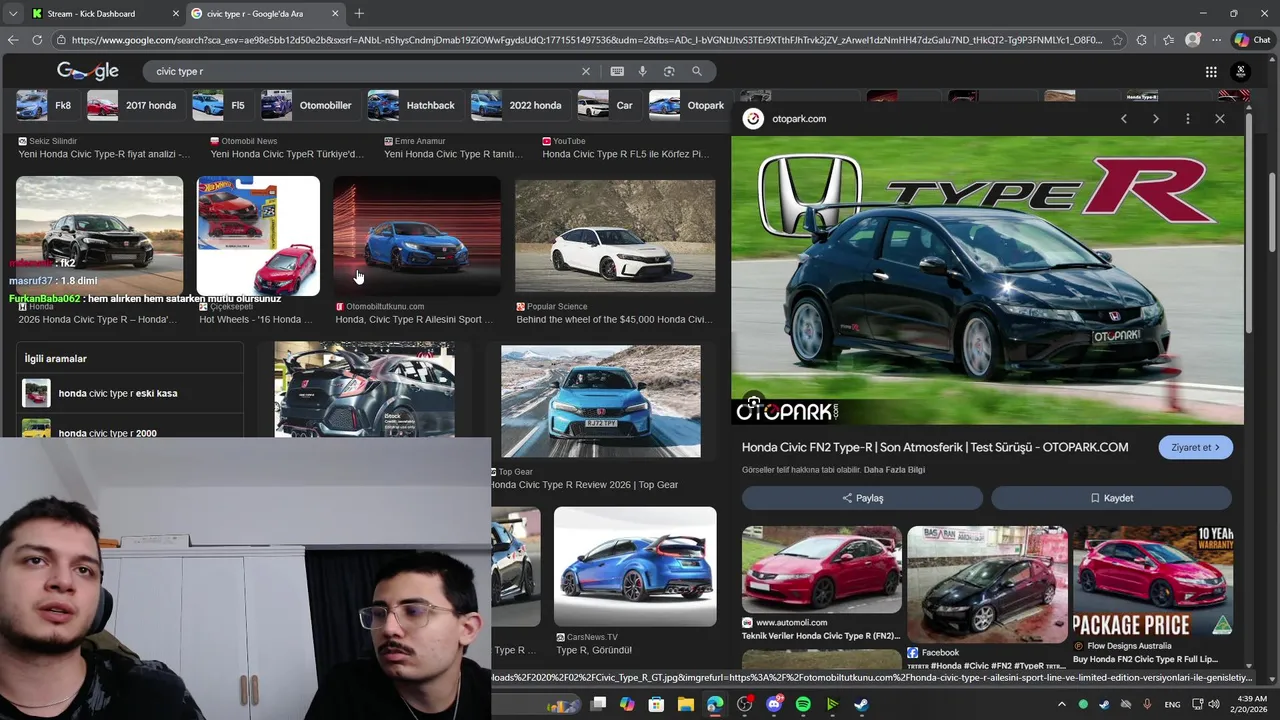Go back with browser back arrow
The width and height of the screenshot is (1280, 720).
pos(13,40)
